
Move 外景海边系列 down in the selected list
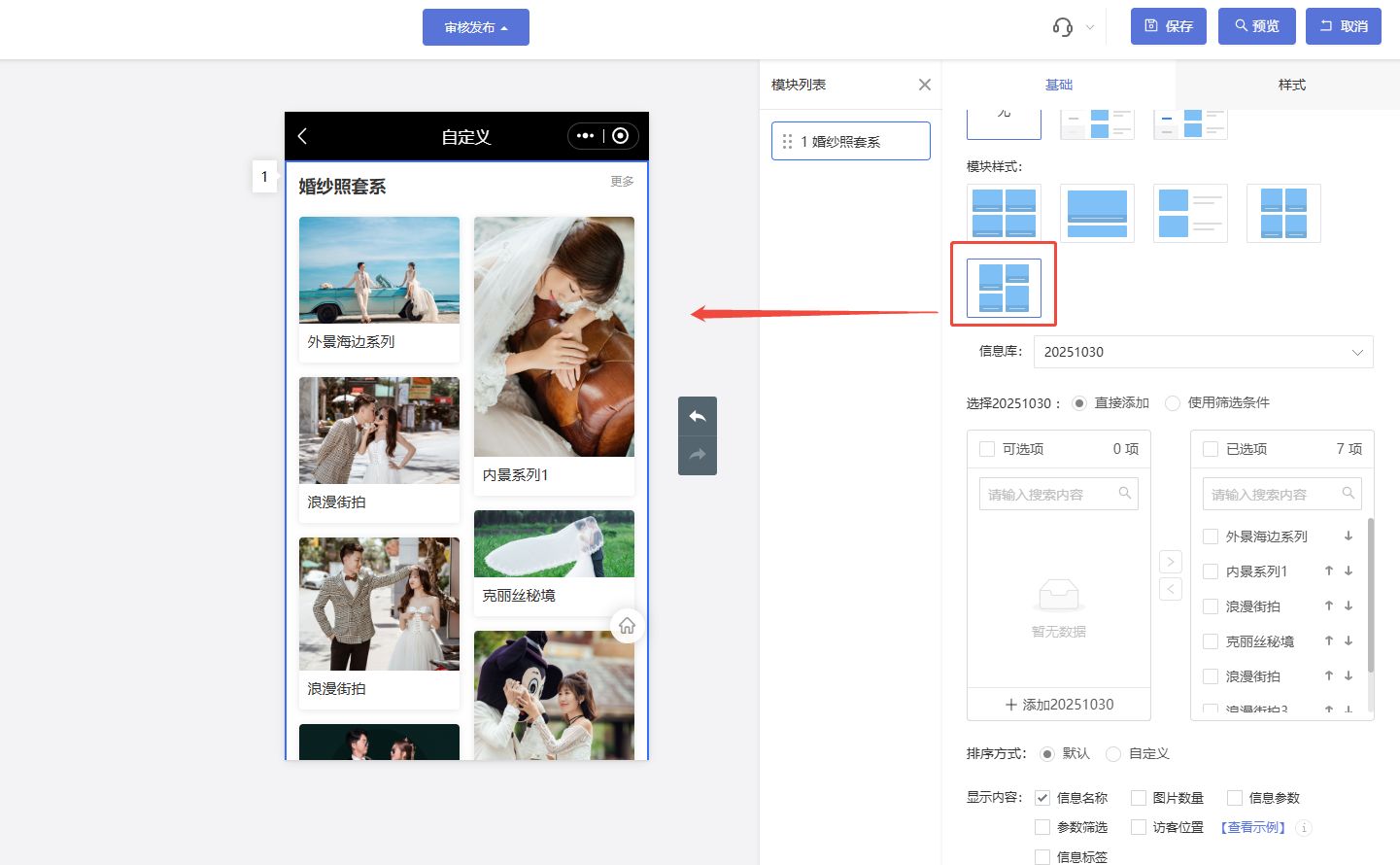coord(1349,536)
